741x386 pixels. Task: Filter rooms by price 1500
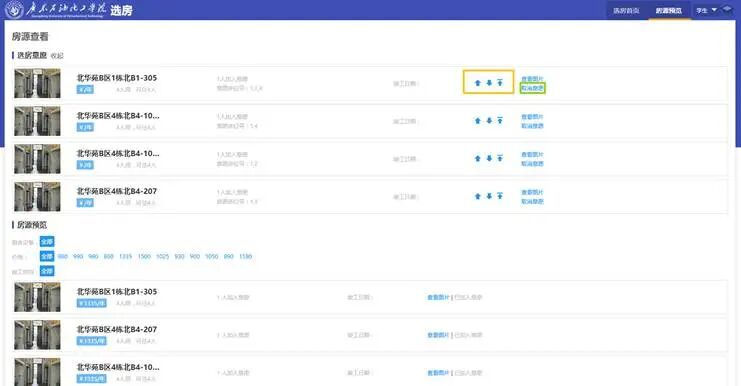point(144,257)
